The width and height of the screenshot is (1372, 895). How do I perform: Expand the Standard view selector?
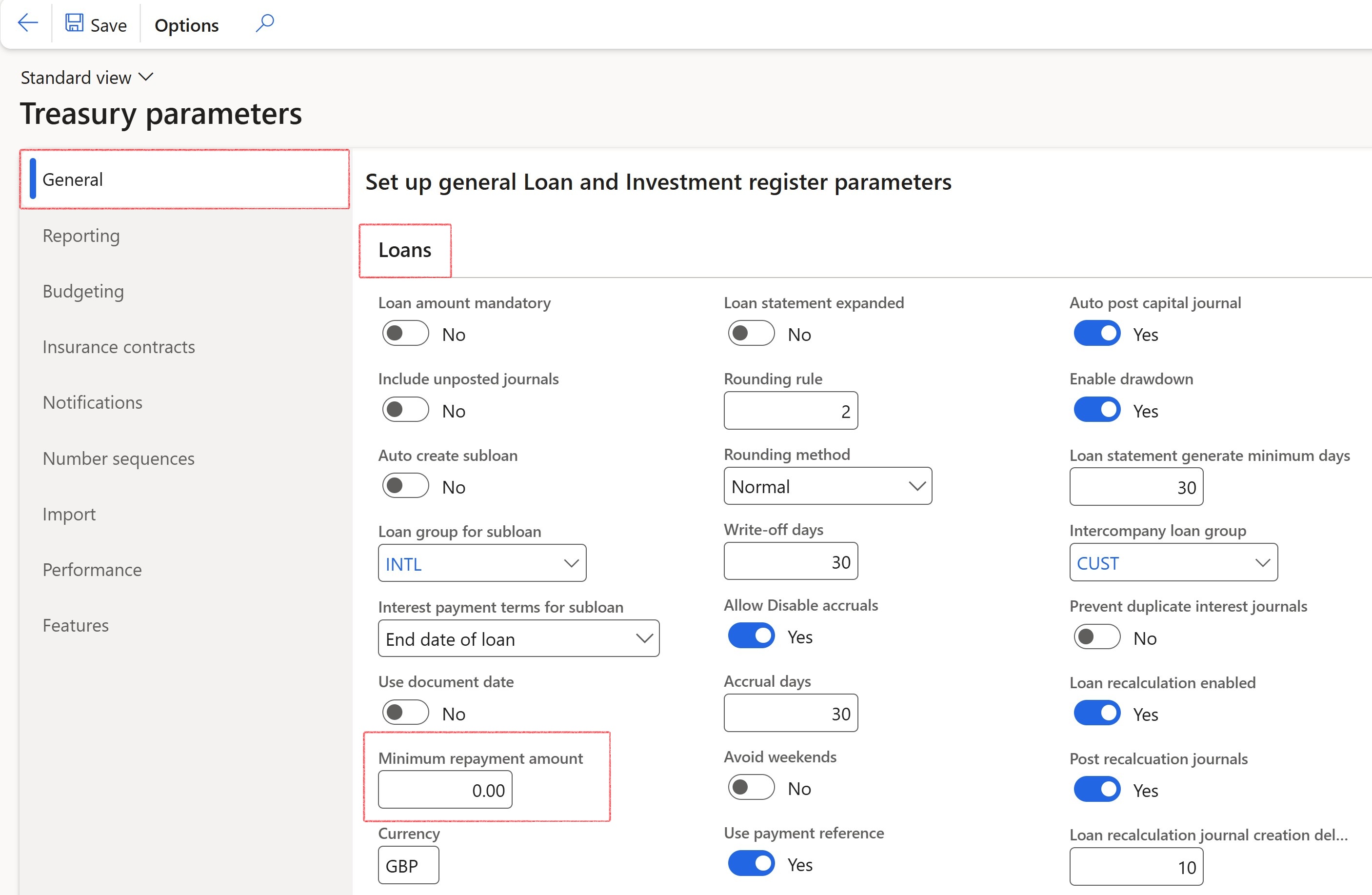tap(86, 77)
